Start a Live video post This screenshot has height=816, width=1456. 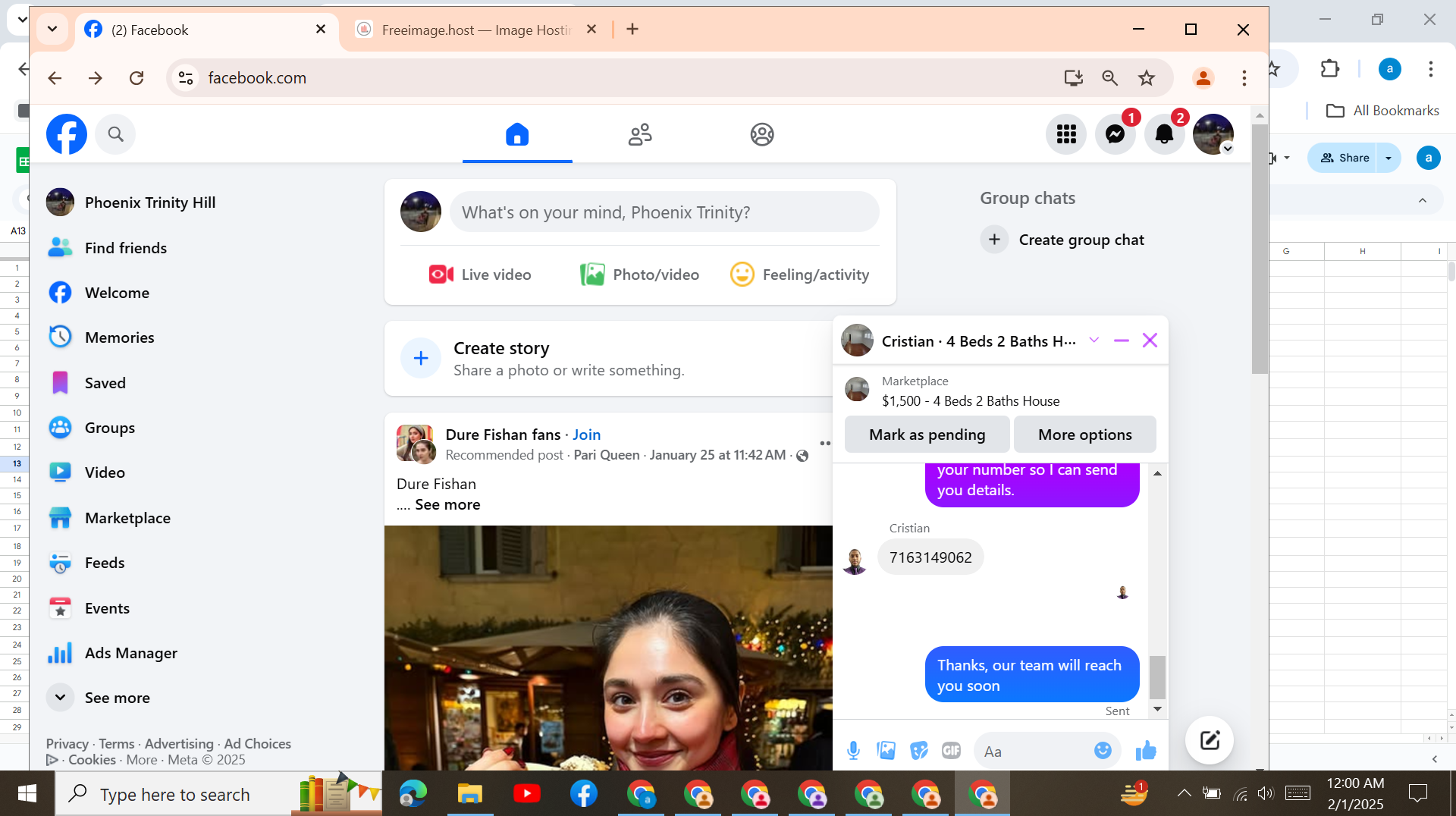[480, 275]
